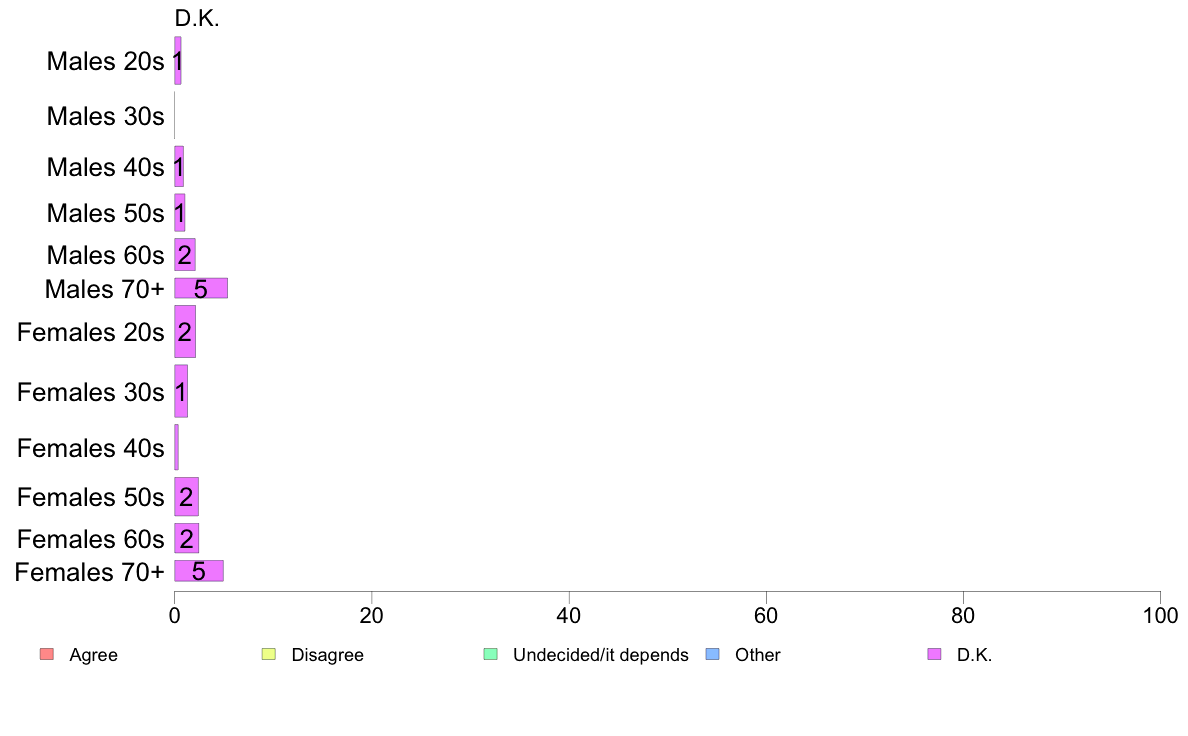Click the Disagree legend color swatch
1188x736 pixels.
[x=269, y=654]
